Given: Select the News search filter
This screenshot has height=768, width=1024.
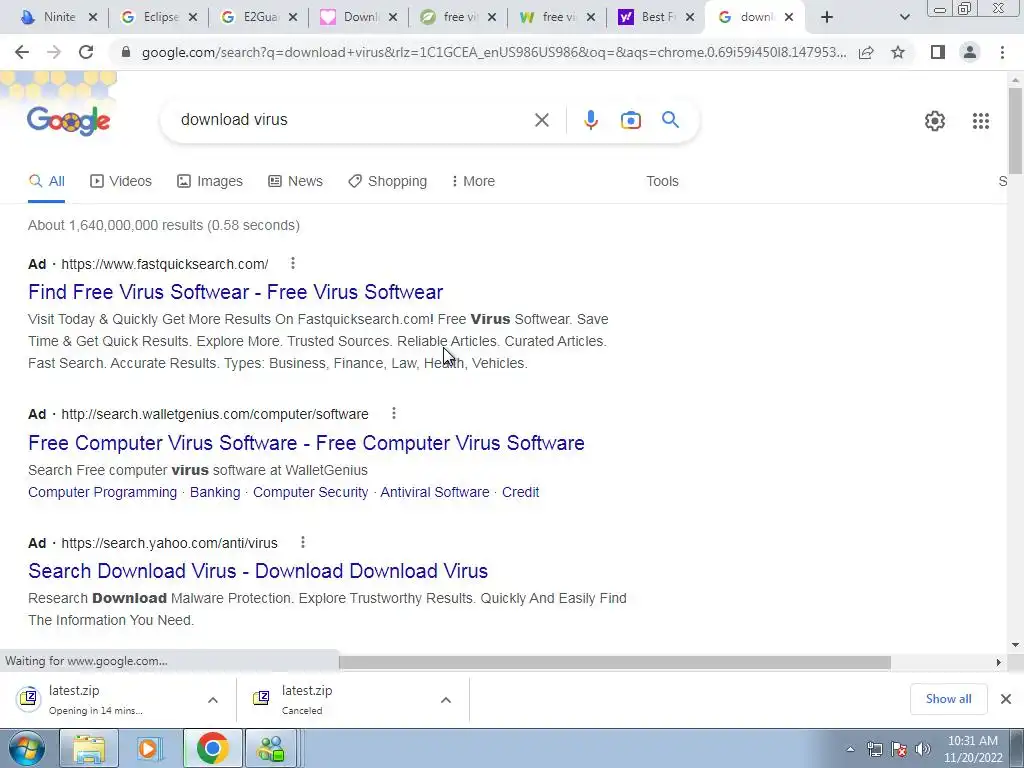Looking at the screenshot, I should point(295,182).
